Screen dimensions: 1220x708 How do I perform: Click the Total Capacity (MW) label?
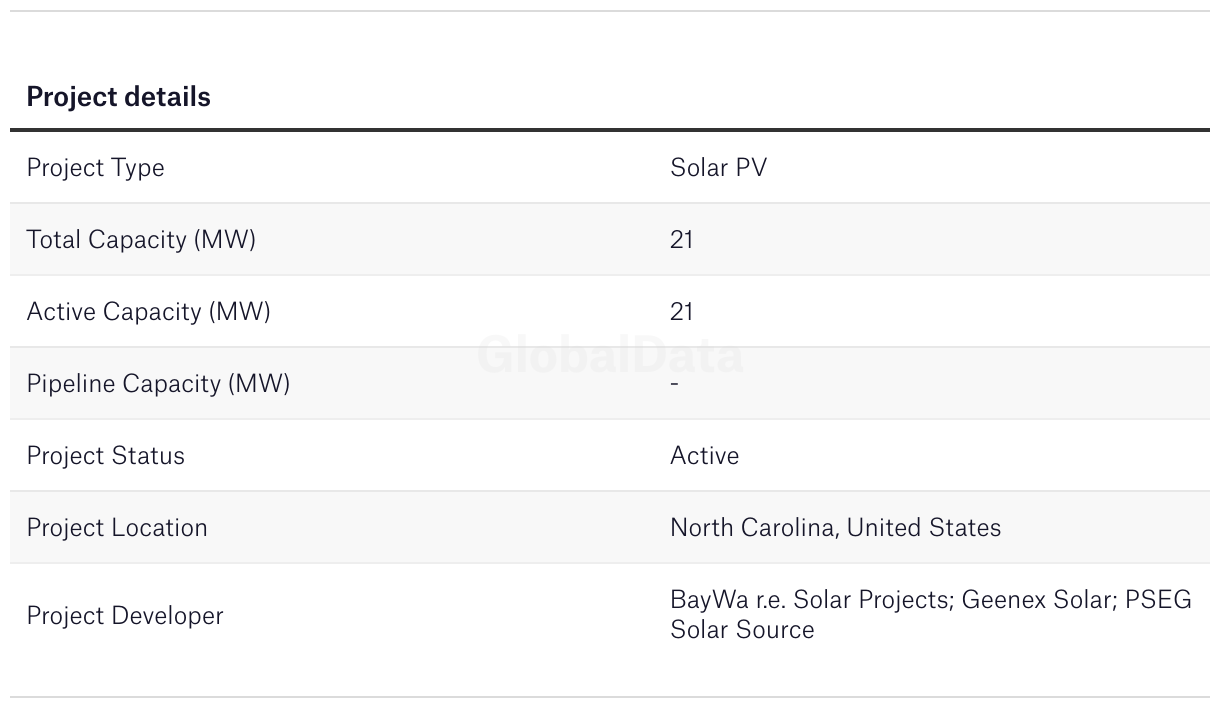(x=141, y=240)
